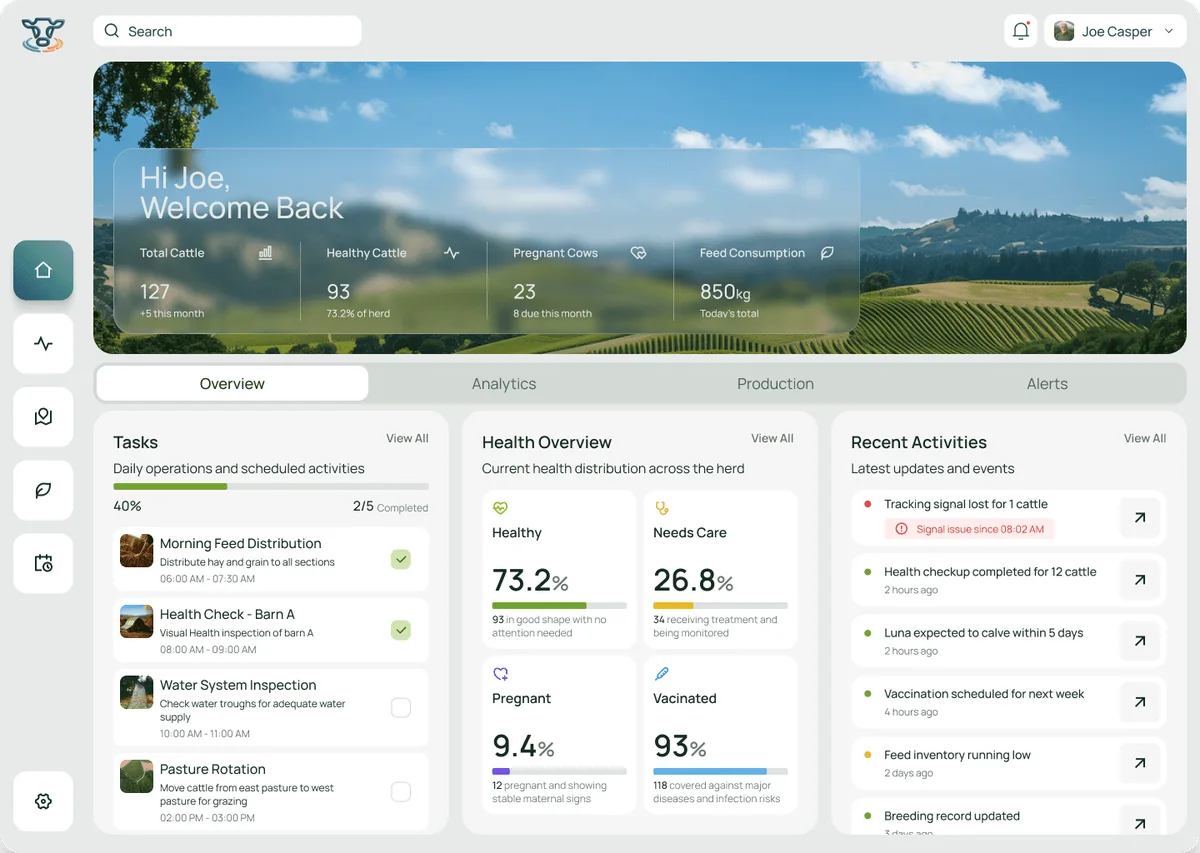Click the Vaccinated syringe icon
Image resolution: width=1200 pixels, height=853 pixels.
(x=661, y=674)
